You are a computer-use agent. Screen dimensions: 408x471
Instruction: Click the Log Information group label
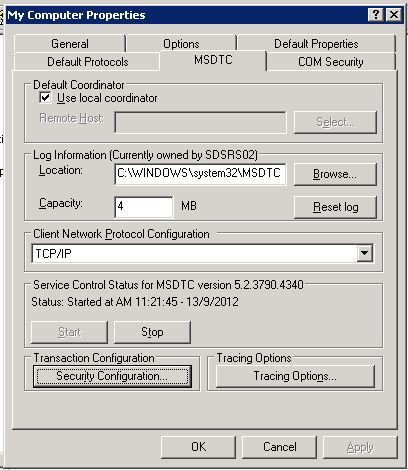[145, 155]
